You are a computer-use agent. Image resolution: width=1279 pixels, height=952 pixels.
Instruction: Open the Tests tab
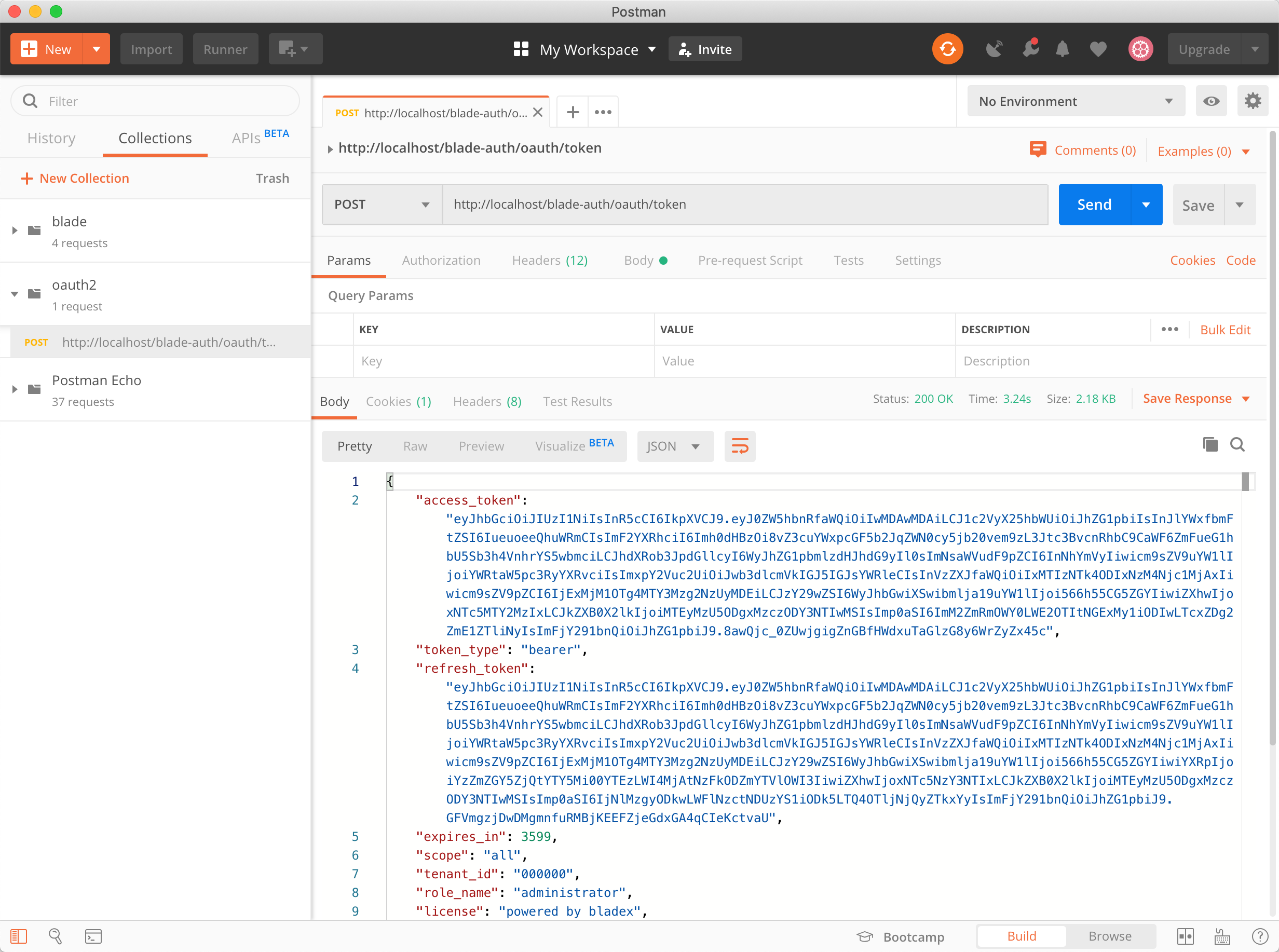(848, 260)
